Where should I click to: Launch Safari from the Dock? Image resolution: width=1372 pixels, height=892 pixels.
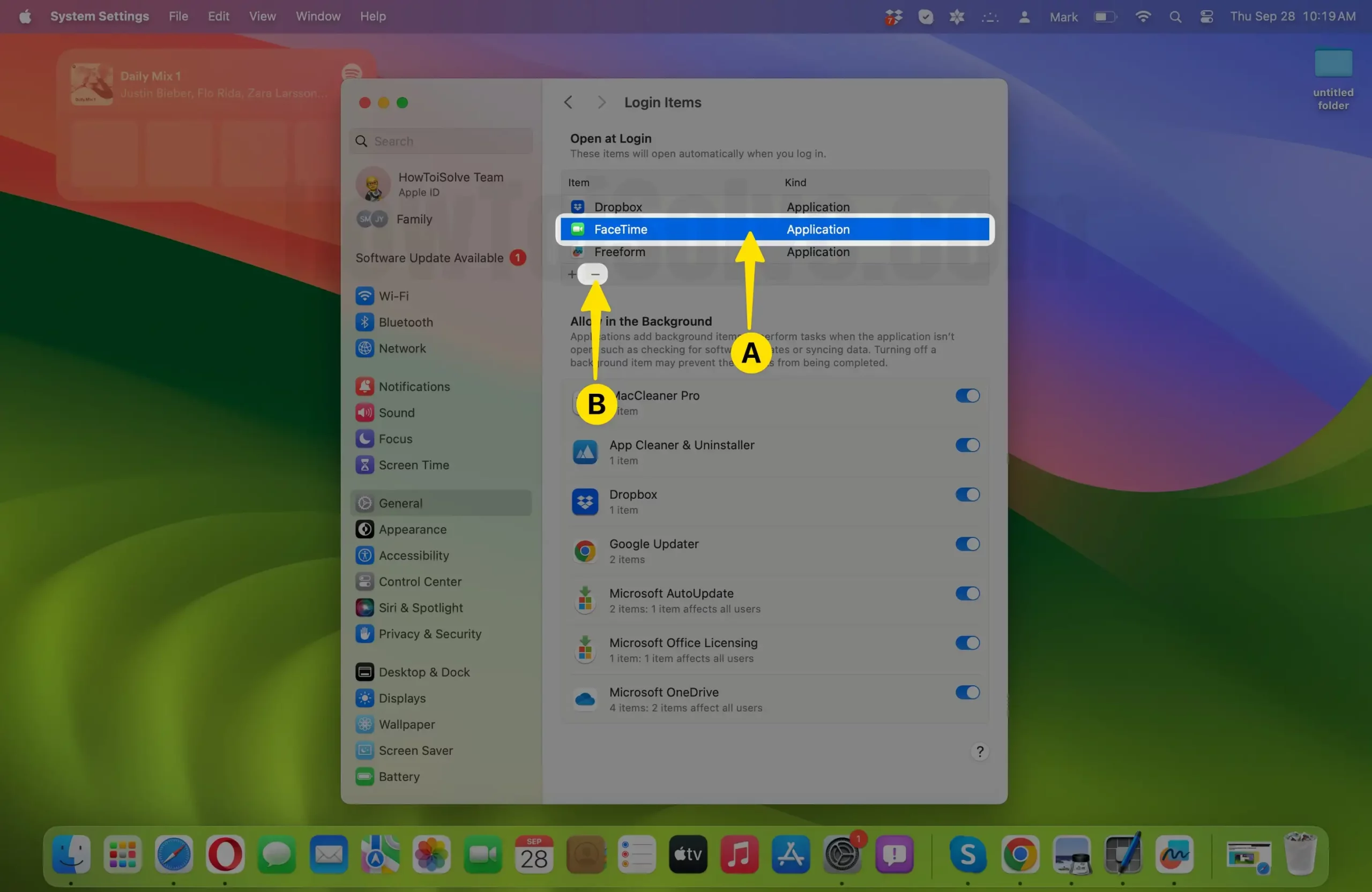pos(174,854)
